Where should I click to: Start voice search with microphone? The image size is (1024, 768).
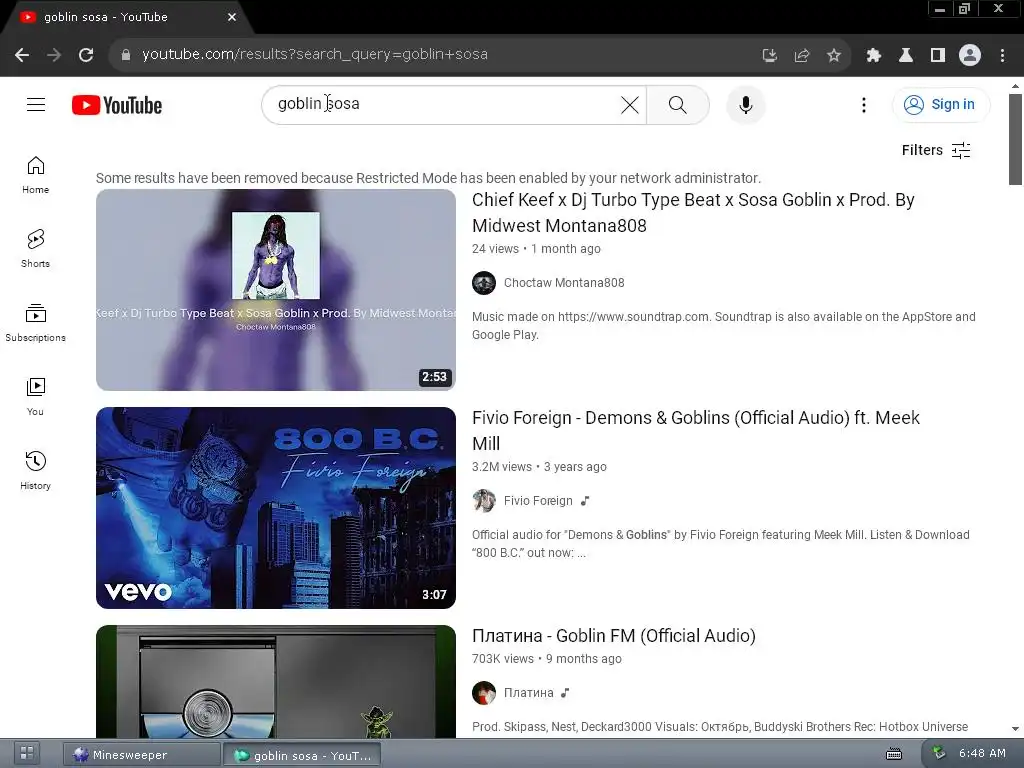coord(746,104)
